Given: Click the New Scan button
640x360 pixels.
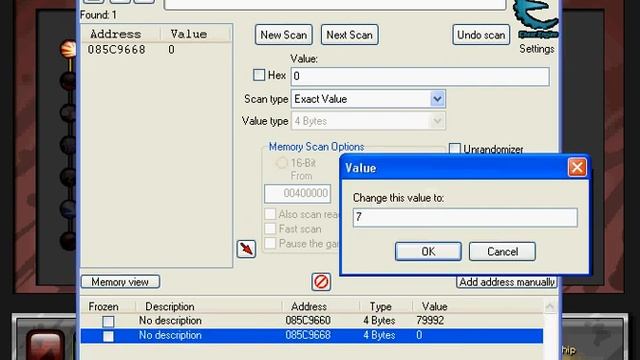Looking at the screenshot, I should 284,35.
